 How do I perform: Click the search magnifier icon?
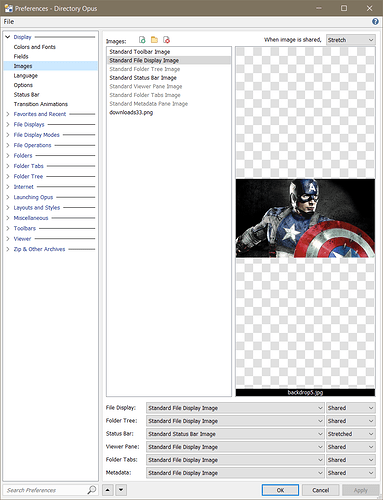coord(91,490)
